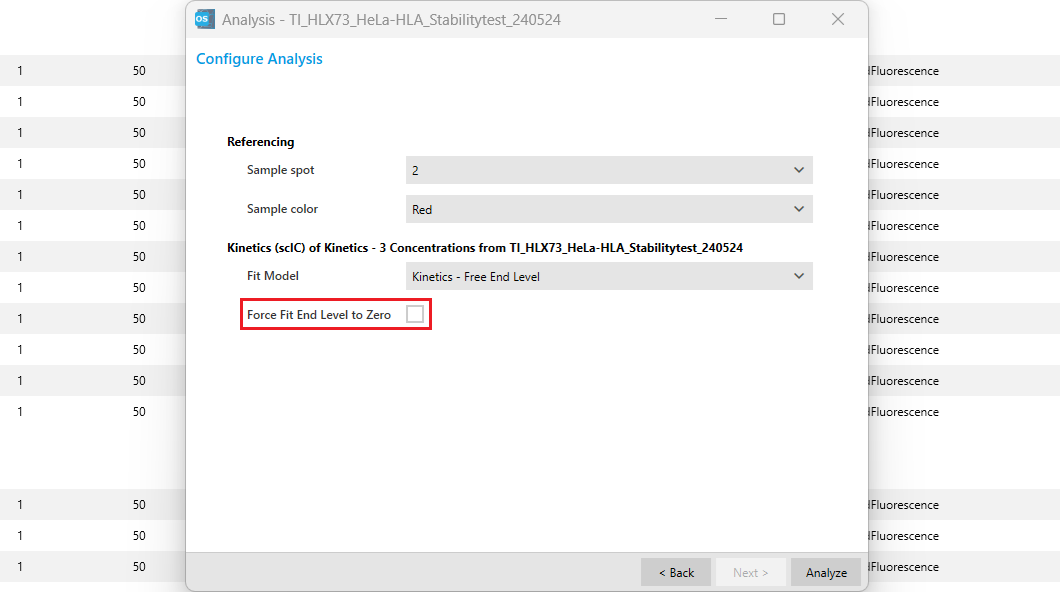The image size is (1060, 592).
Task: Go to previous step with Back button
Action: pos(676,573)
